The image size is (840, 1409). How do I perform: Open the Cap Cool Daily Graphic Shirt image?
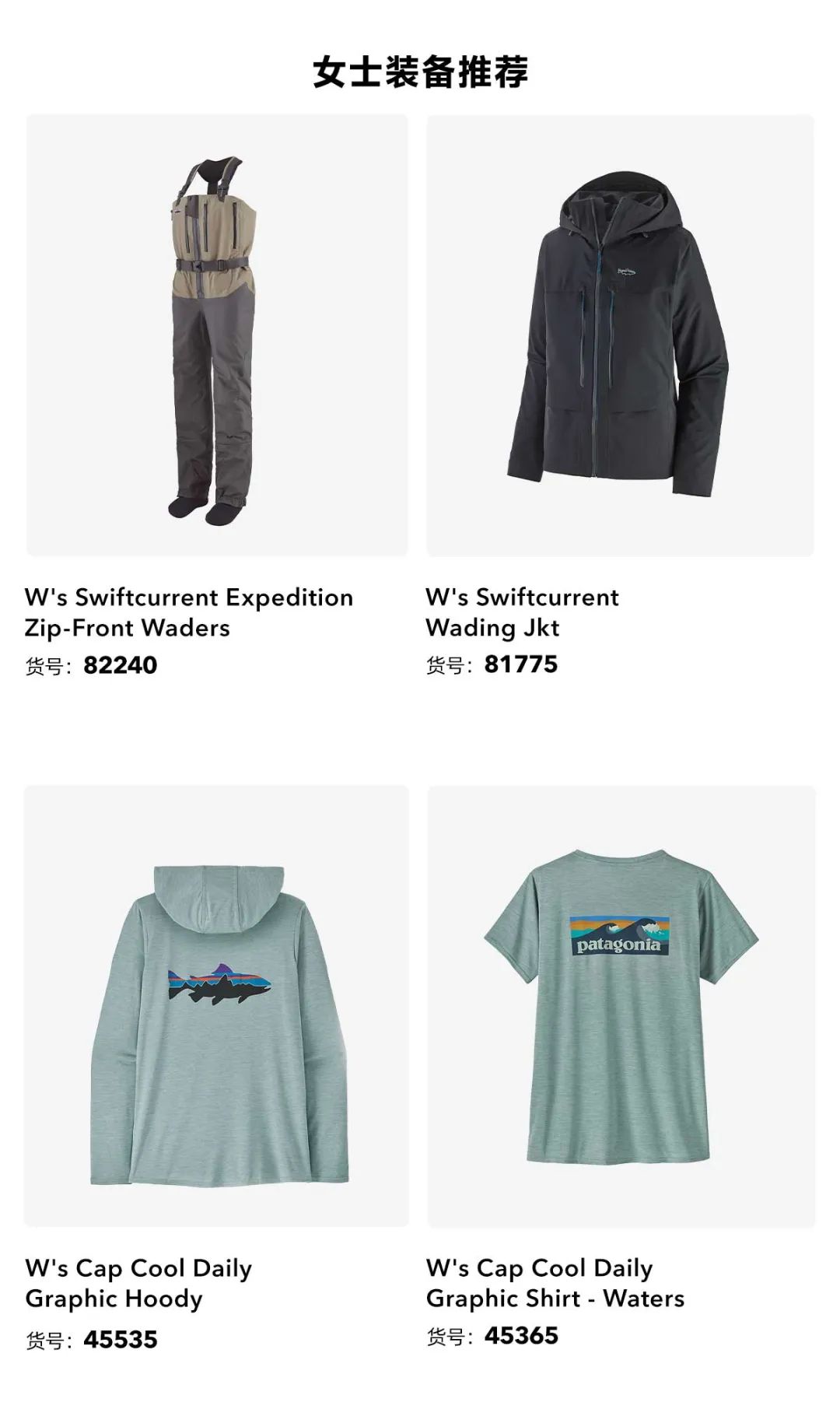click(x=621, y=1005)
